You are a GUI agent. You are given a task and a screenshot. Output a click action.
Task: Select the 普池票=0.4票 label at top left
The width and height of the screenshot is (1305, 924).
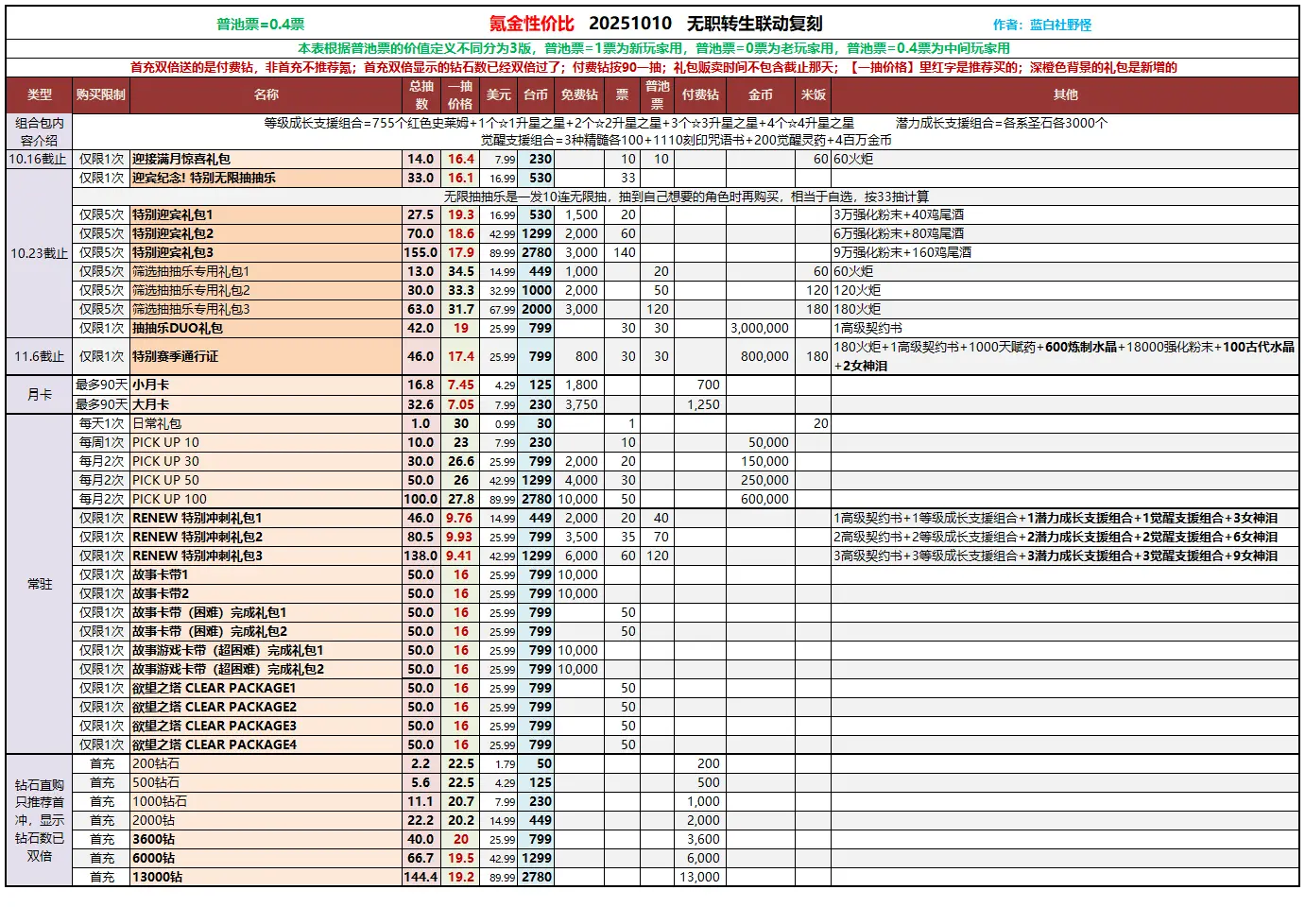click(x=260, y=25)
